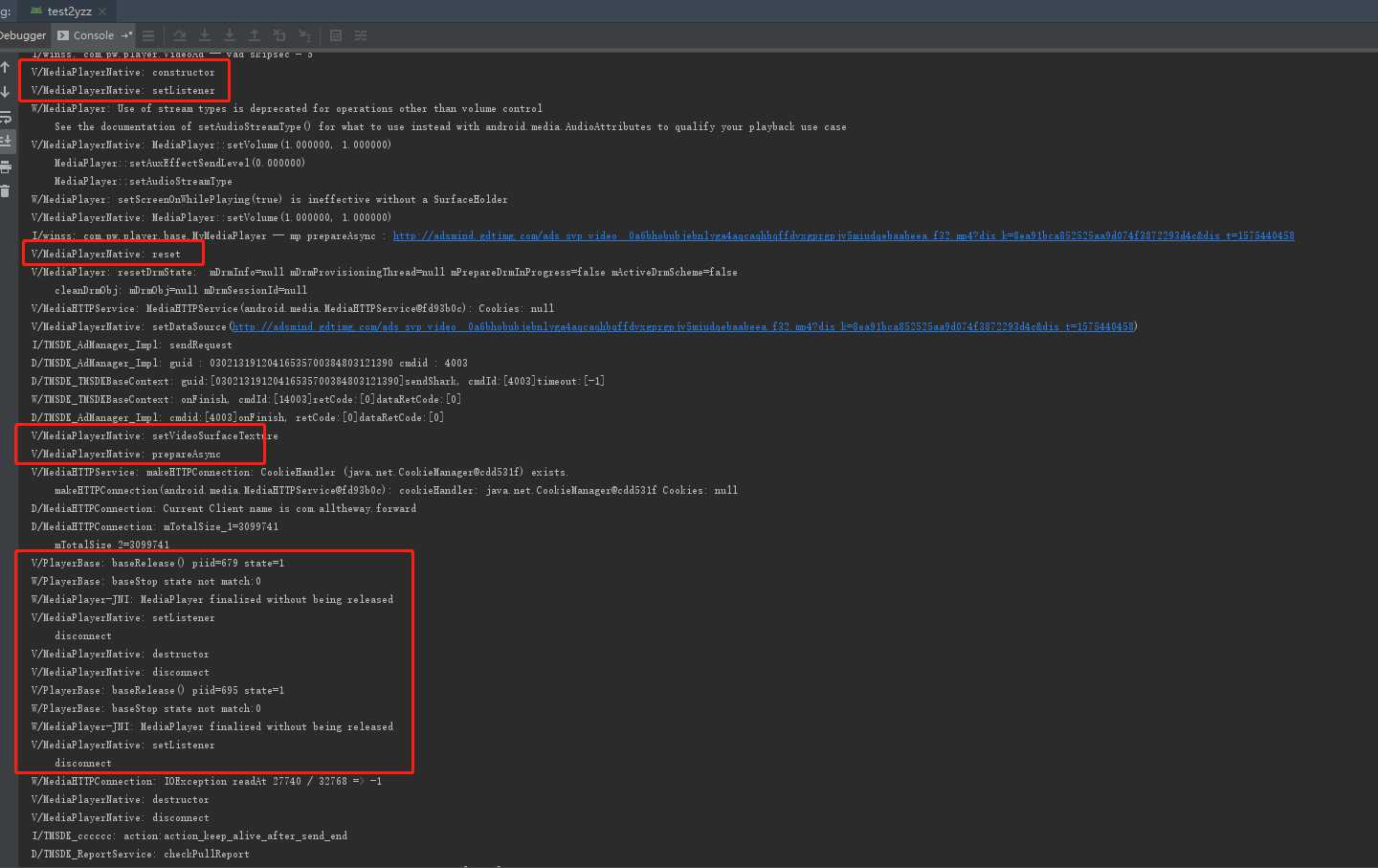The image size is (1378, 868).
Task: Toggle Scroll to End of console
Action: [6, 142]
